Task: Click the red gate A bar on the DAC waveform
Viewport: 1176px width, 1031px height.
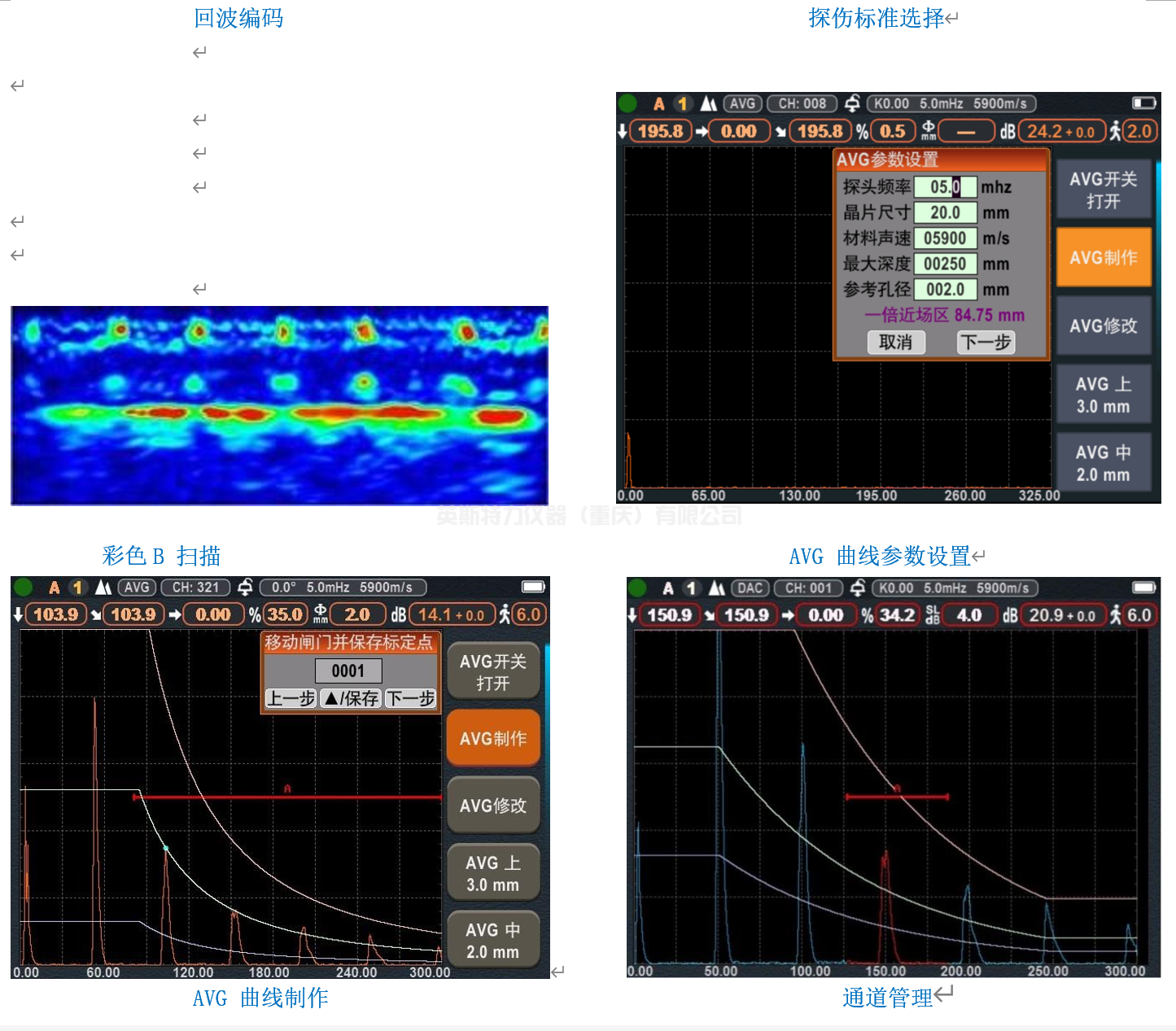Action: [897, 797]
